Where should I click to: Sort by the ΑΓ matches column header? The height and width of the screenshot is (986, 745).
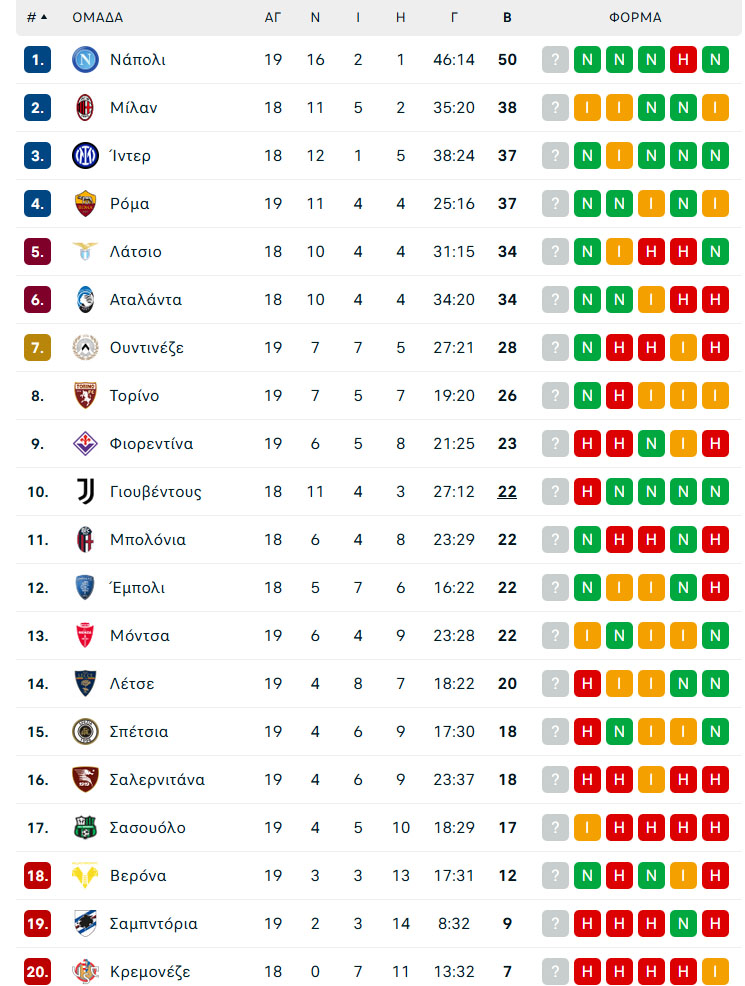[x=273, y=18]
